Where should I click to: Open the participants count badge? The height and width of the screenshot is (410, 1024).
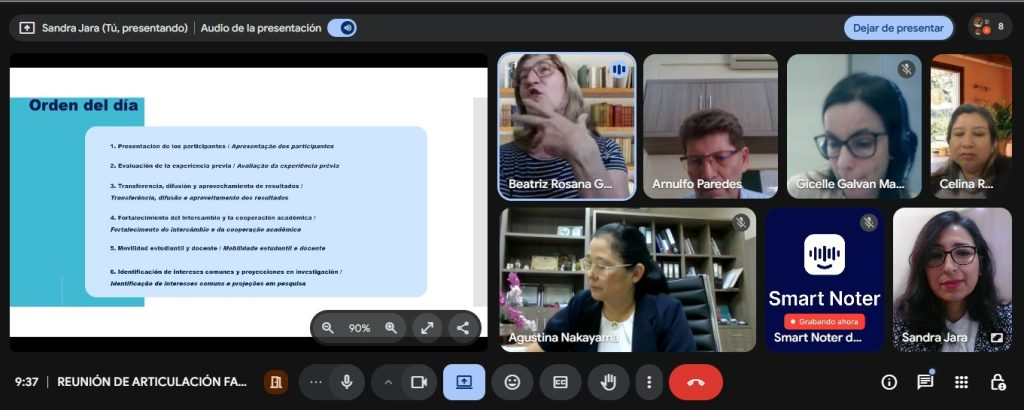989,27
